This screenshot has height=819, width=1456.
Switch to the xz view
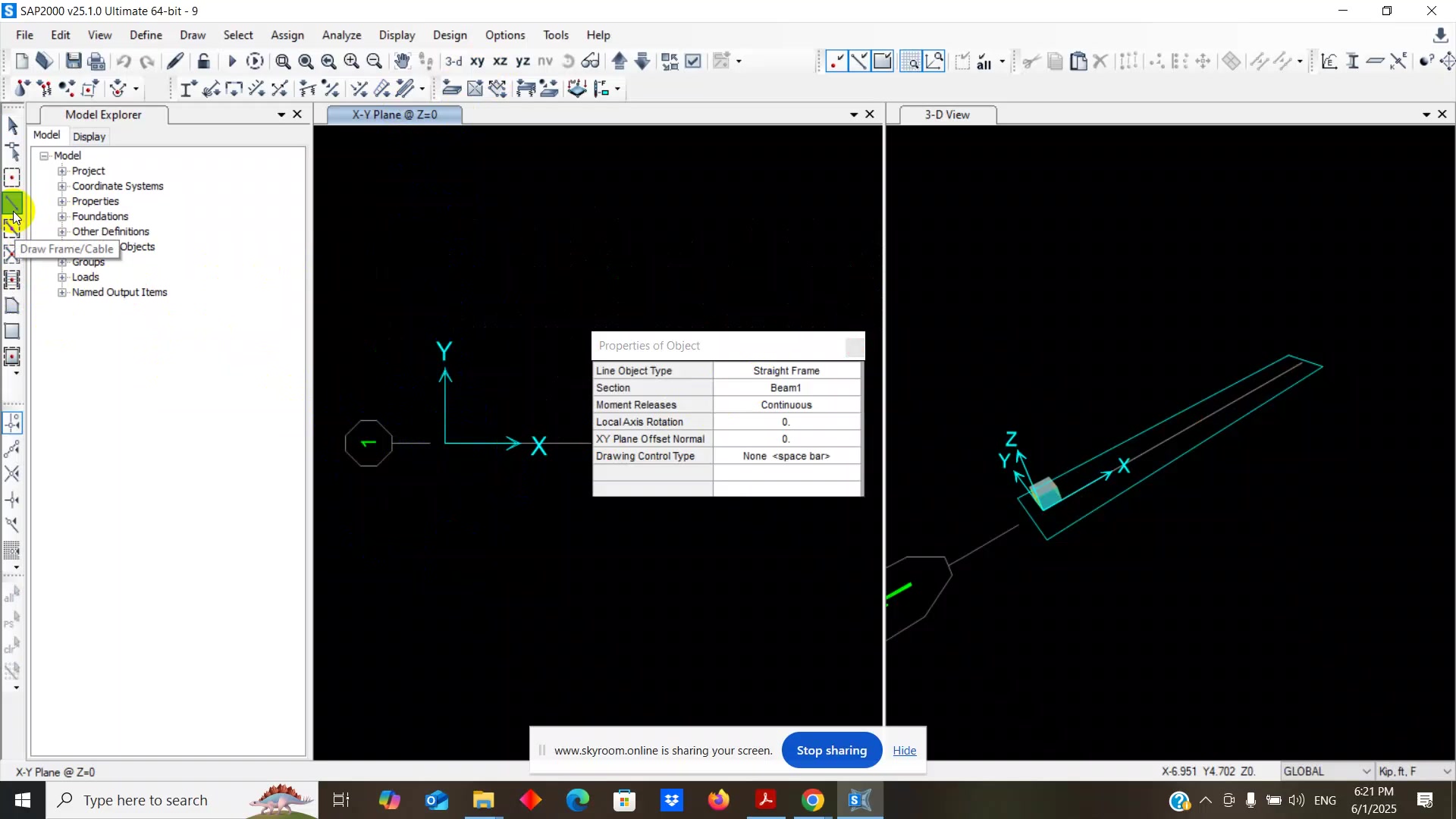500,61
